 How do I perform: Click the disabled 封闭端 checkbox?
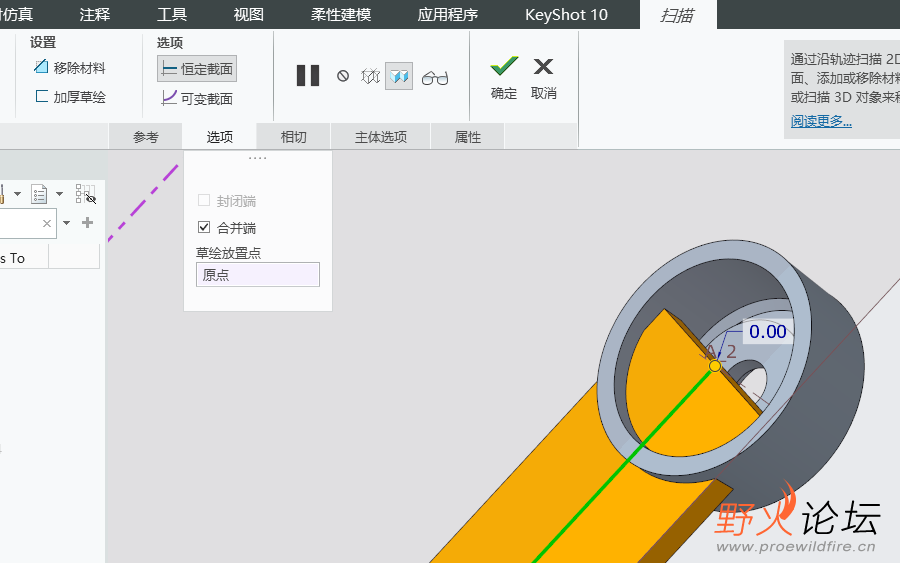(204, 200)
